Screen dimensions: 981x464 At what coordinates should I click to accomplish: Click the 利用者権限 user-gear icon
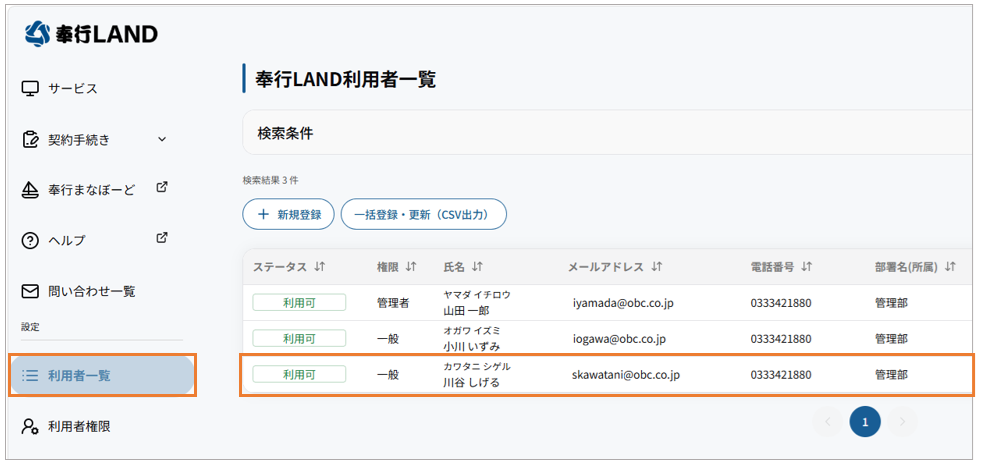pyautogui.click(x=30, y=427)
